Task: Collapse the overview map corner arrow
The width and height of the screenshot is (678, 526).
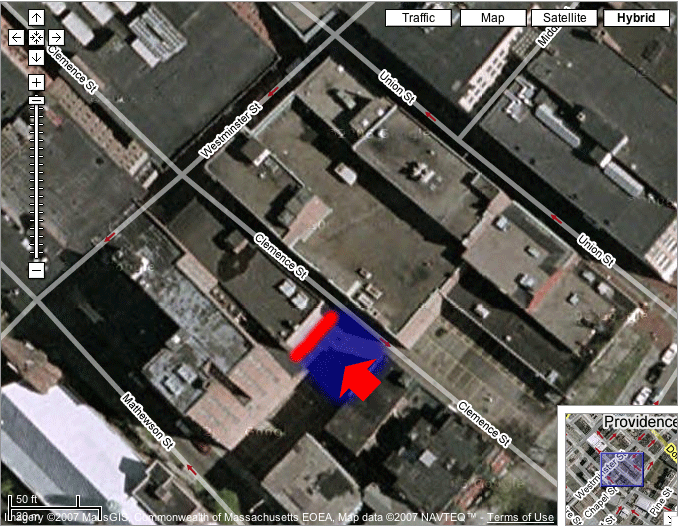Action: 670,518
